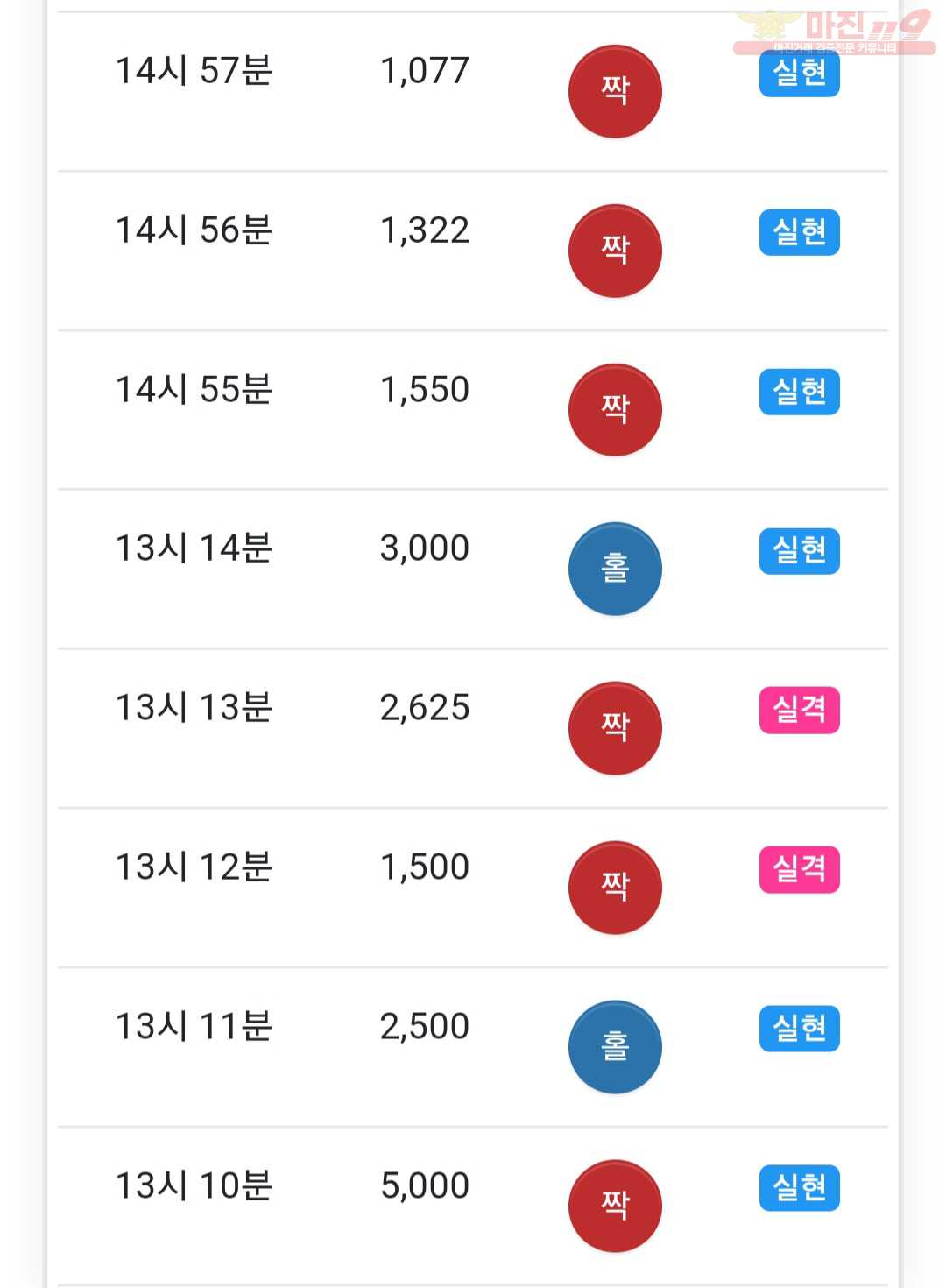
Task: Select the amount 5,000 in the last row
Action: pos(425,1186)
